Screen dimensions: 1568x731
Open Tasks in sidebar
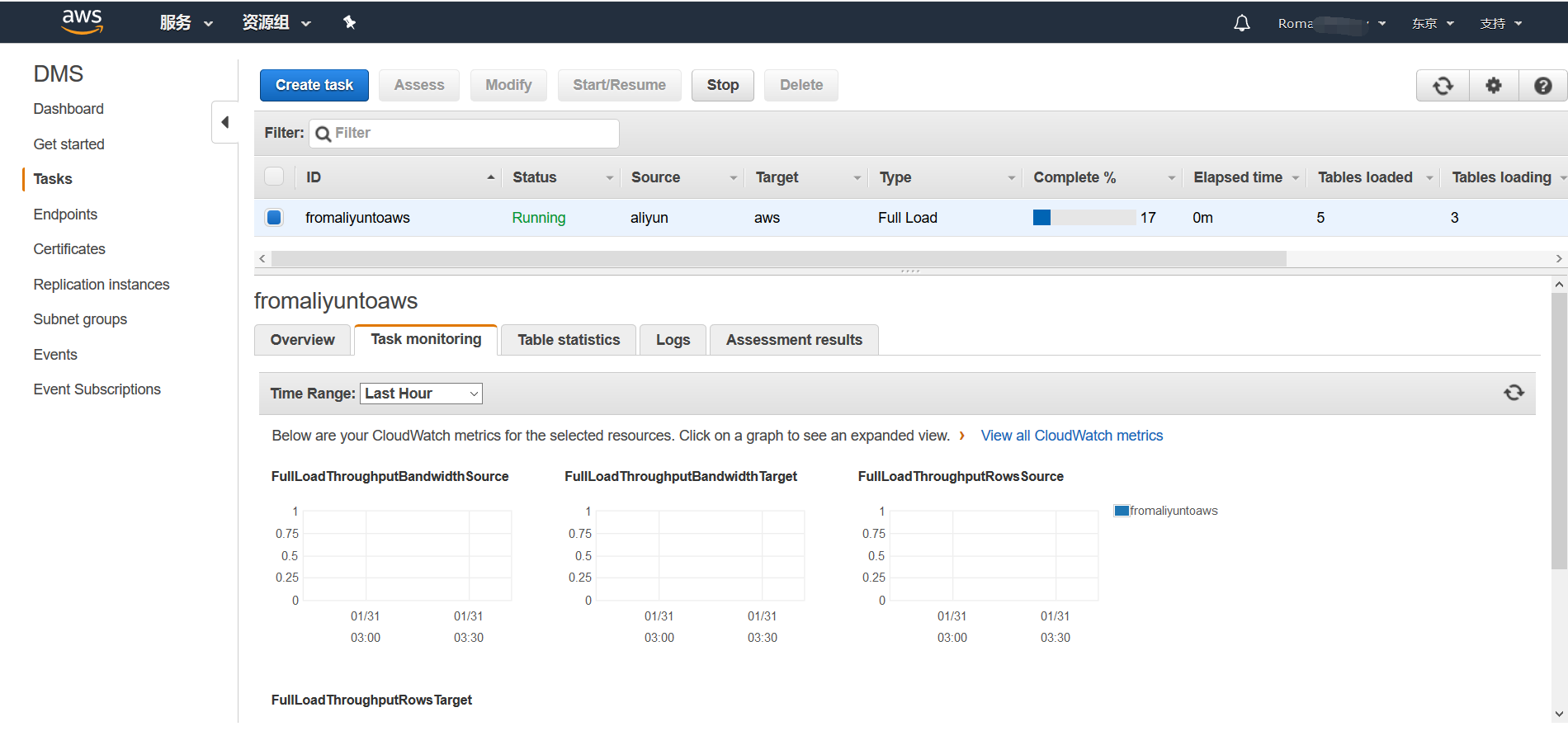point(53,179)
